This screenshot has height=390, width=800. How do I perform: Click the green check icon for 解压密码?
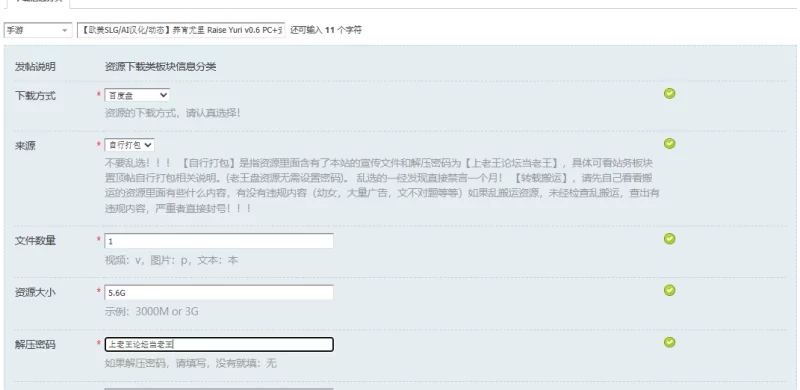tap(669, 342)
